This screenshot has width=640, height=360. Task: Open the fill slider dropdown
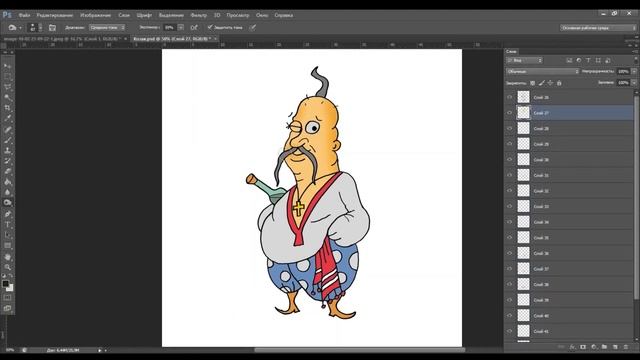[634, 82]
